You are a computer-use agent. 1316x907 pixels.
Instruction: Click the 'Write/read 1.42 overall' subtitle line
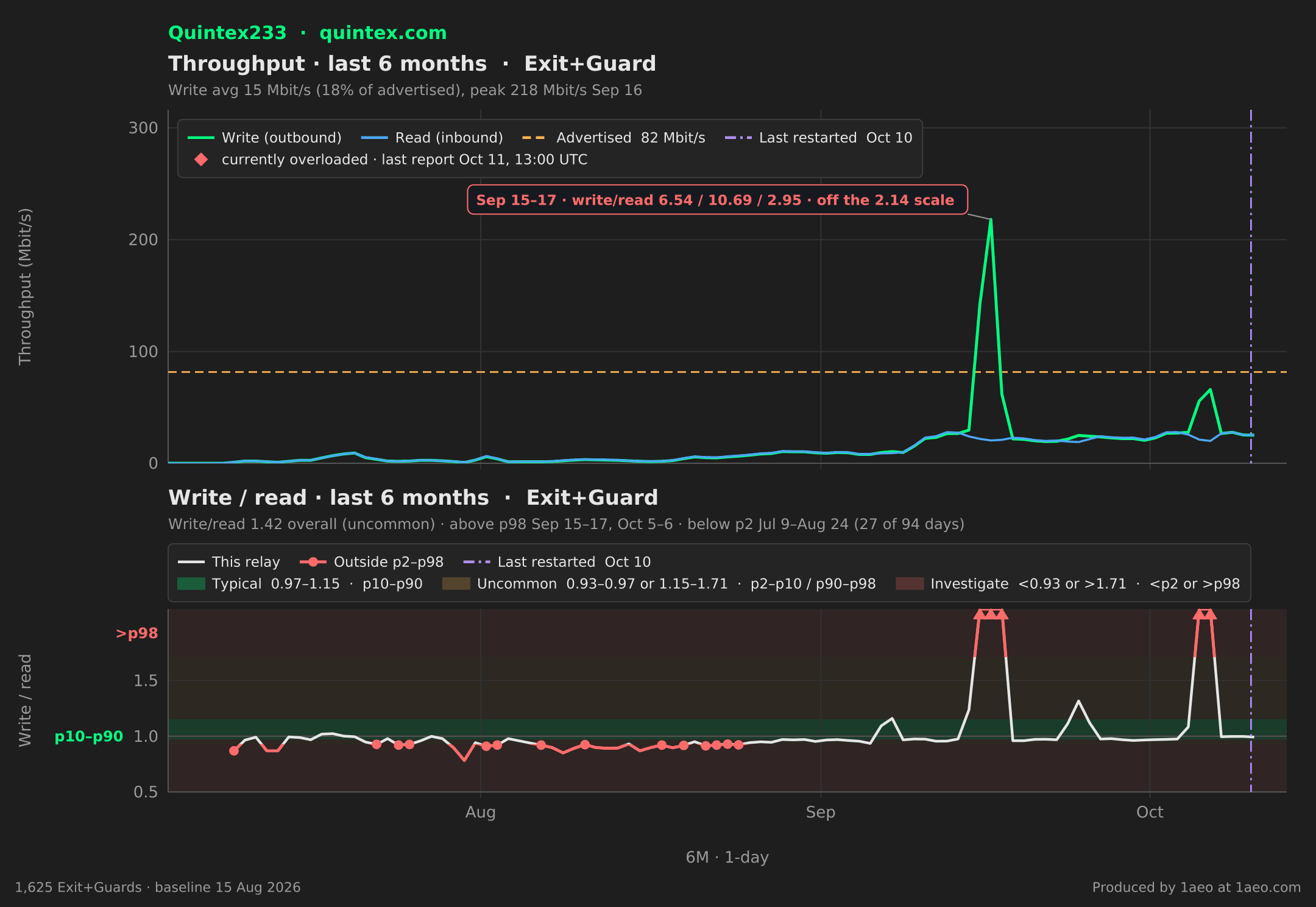point(566,524)
